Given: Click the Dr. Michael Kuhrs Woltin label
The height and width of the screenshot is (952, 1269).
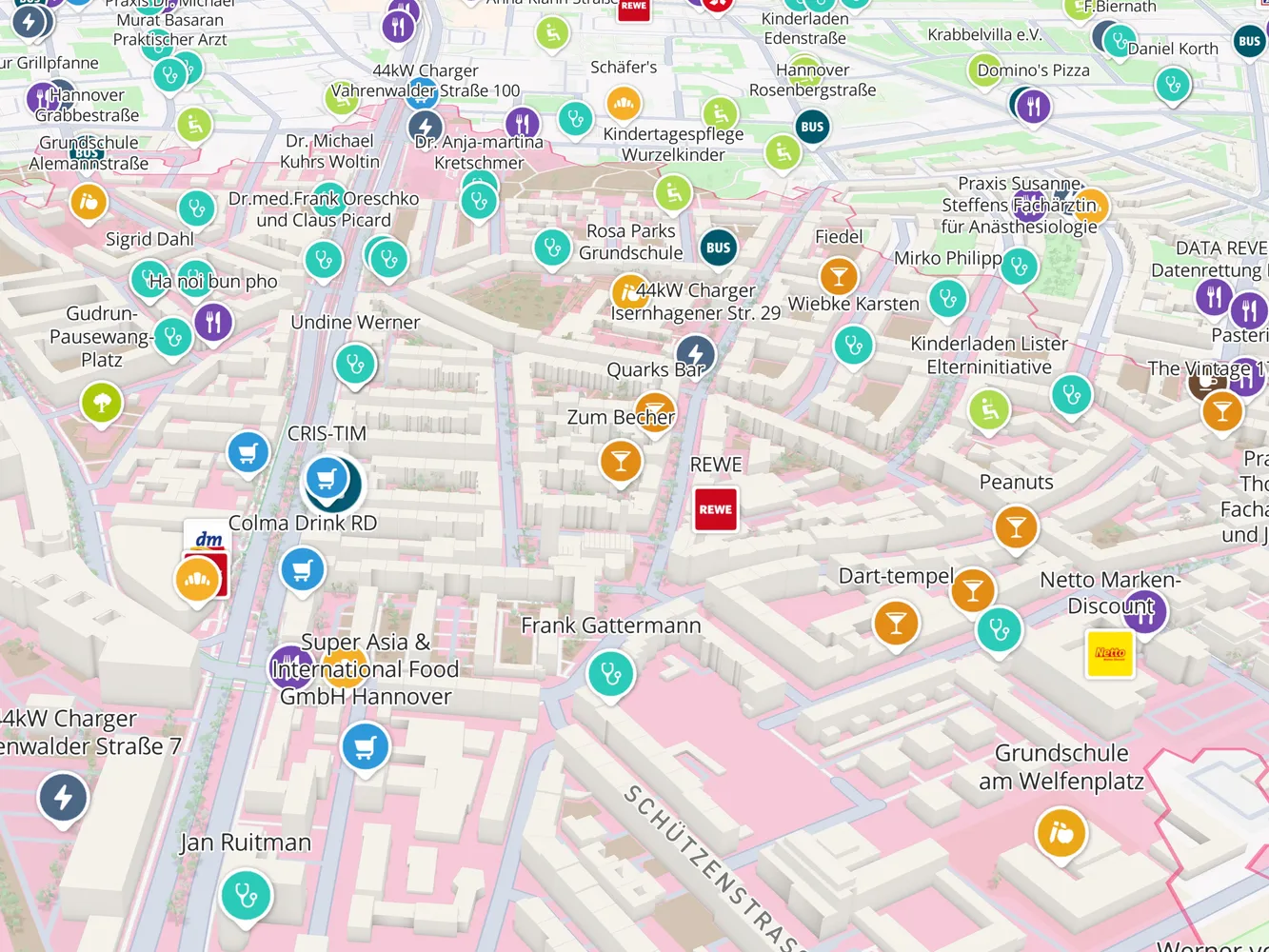Looking at the screenshot, I should pos(329,151).
